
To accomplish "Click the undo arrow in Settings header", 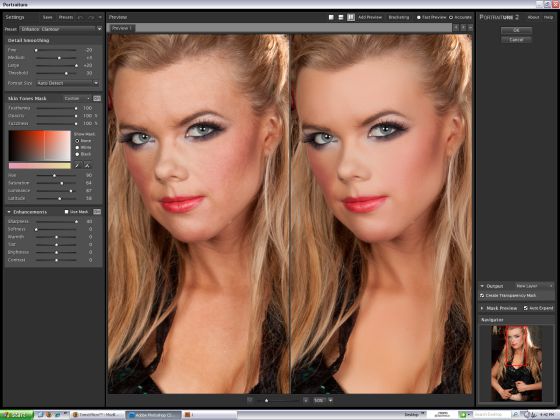I will click(81, 17).
